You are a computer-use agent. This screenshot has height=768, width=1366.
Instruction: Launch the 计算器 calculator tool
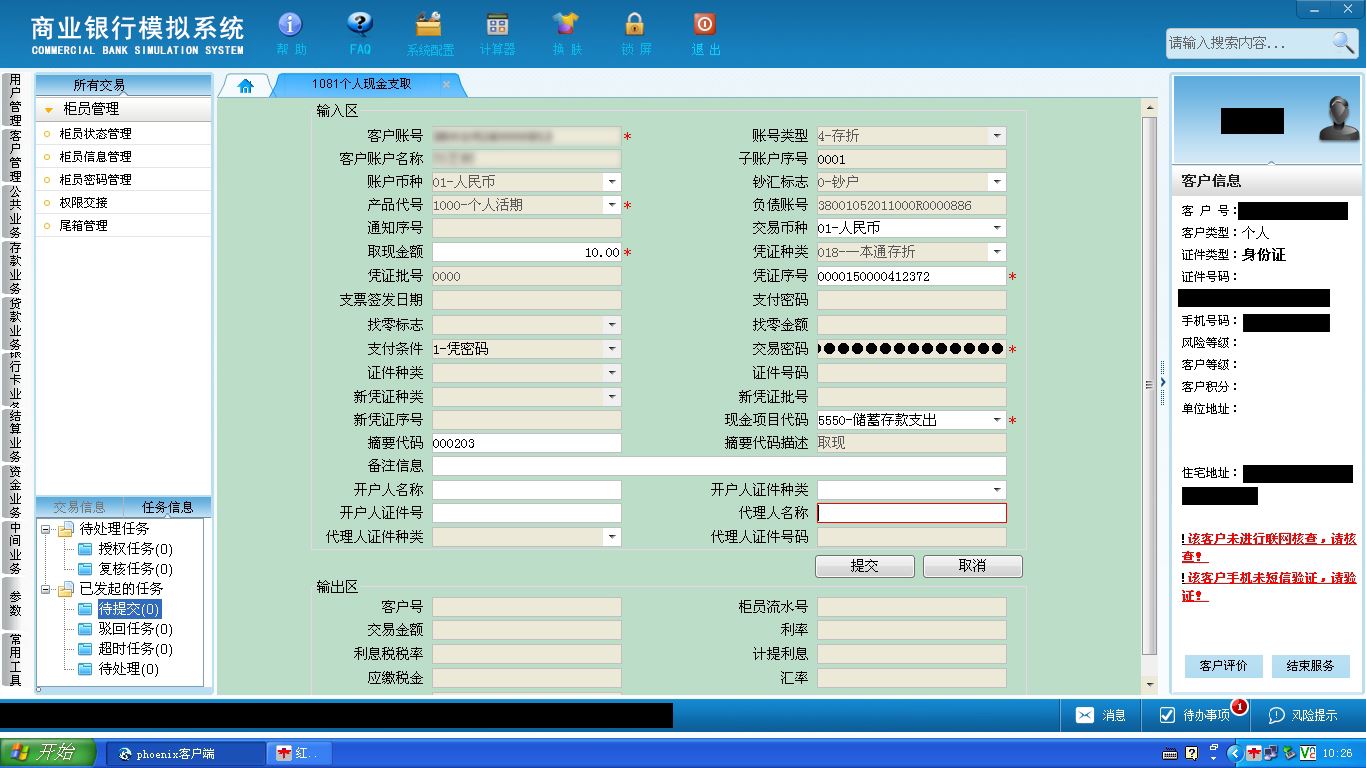click(x=497, y=33)
